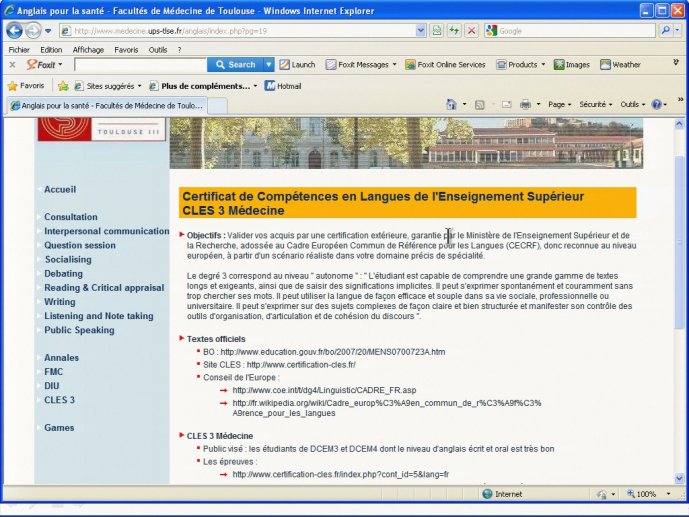The width and height of the screenshot is (689, 517).
Task: Stop loading with red X icon
Action: [x=471, y=31]
